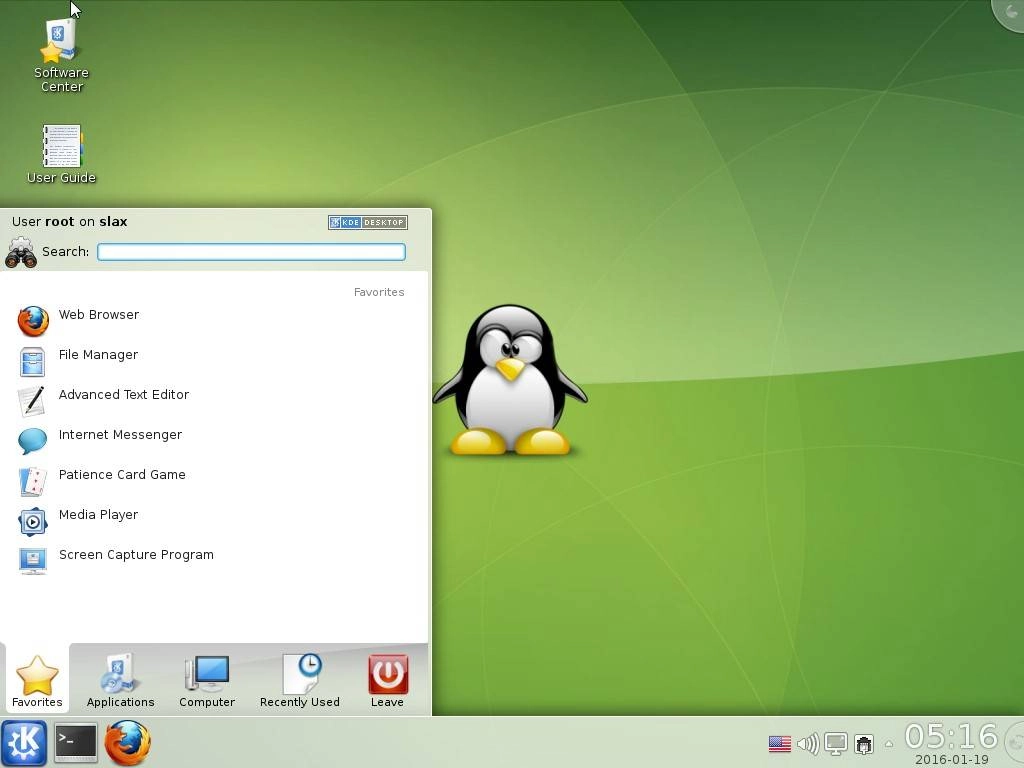
Task: Open the Leave tab
Action: (x=387, y=680)
